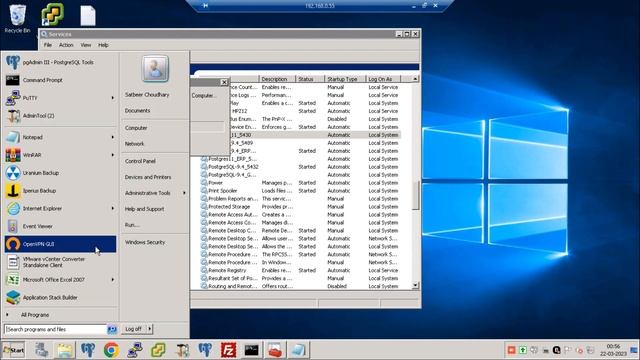Screen dimensions: 640x360
Task: Click the Chrome icon in taskbar
Action: pos(111,350)
